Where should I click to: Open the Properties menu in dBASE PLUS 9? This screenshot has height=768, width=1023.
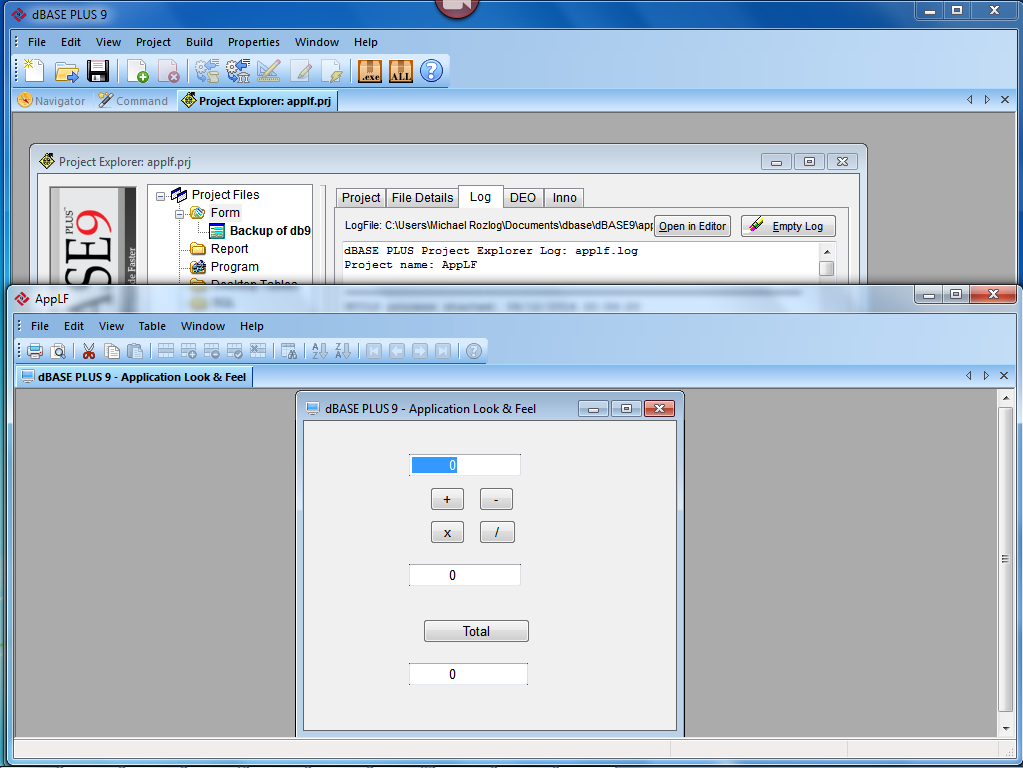click(254, 42)
